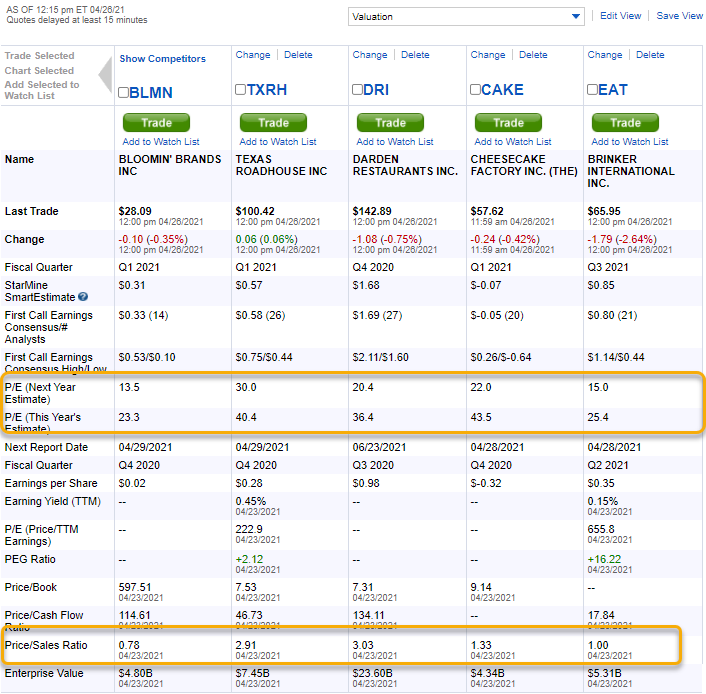Open BLMN ticker symbol link
The width and height of the screenshot is (706, 694).
(x=151, y=92)
